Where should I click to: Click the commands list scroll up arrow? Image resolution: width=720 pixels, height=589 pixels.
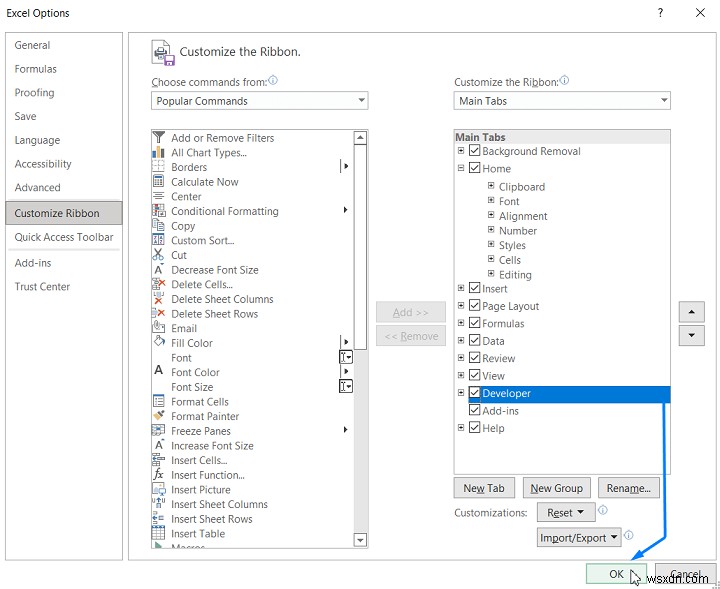(360, 138)
